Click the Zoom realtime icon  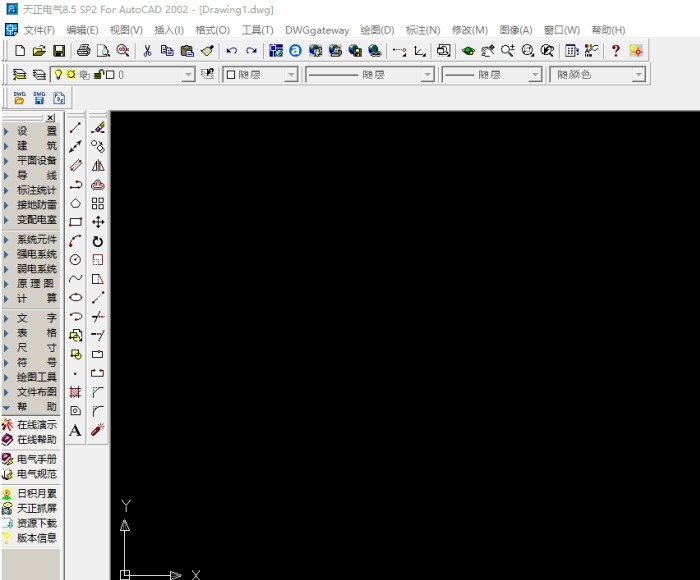point(507,50)
